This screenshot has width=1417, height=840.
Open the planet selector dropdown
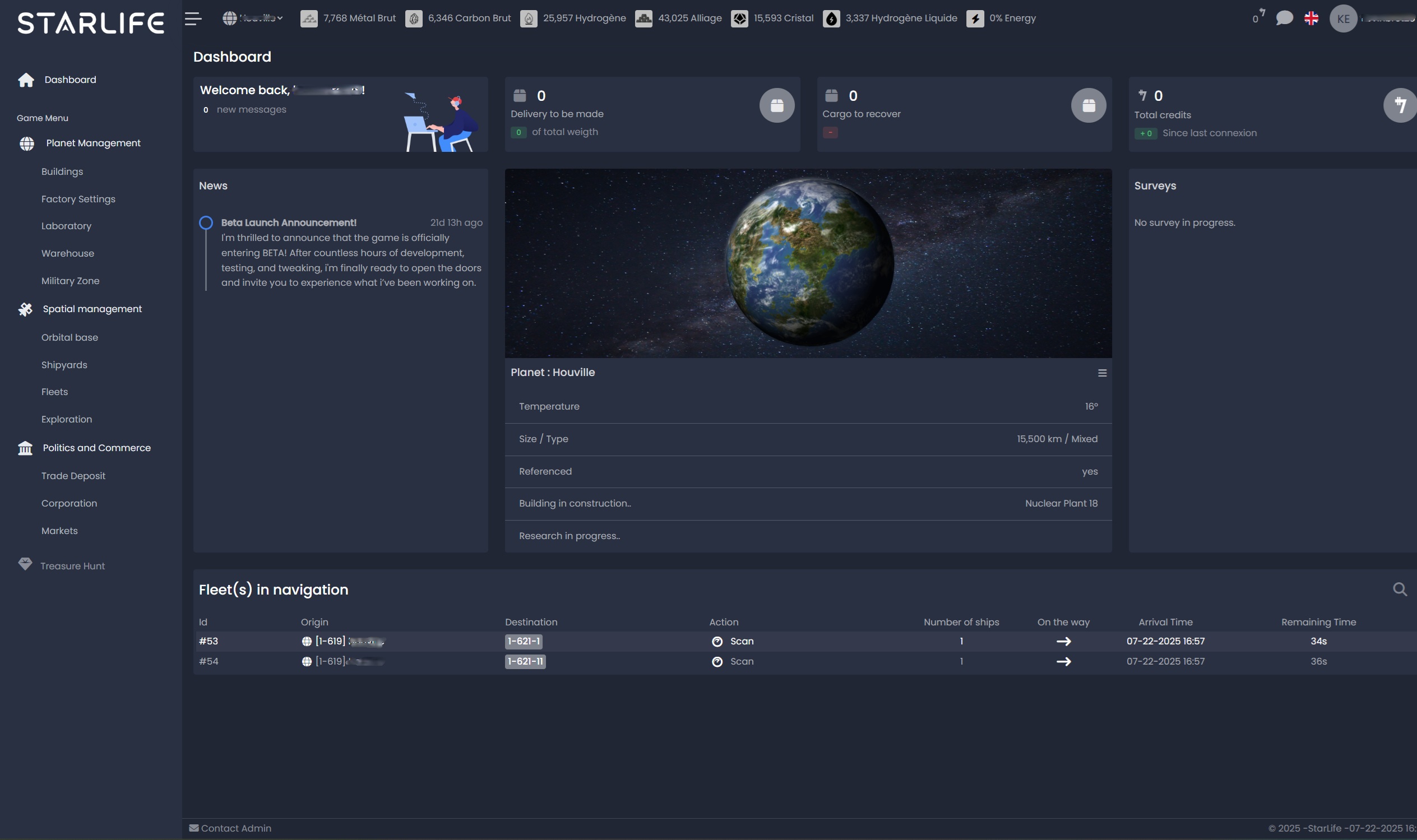tap(252, 18)
